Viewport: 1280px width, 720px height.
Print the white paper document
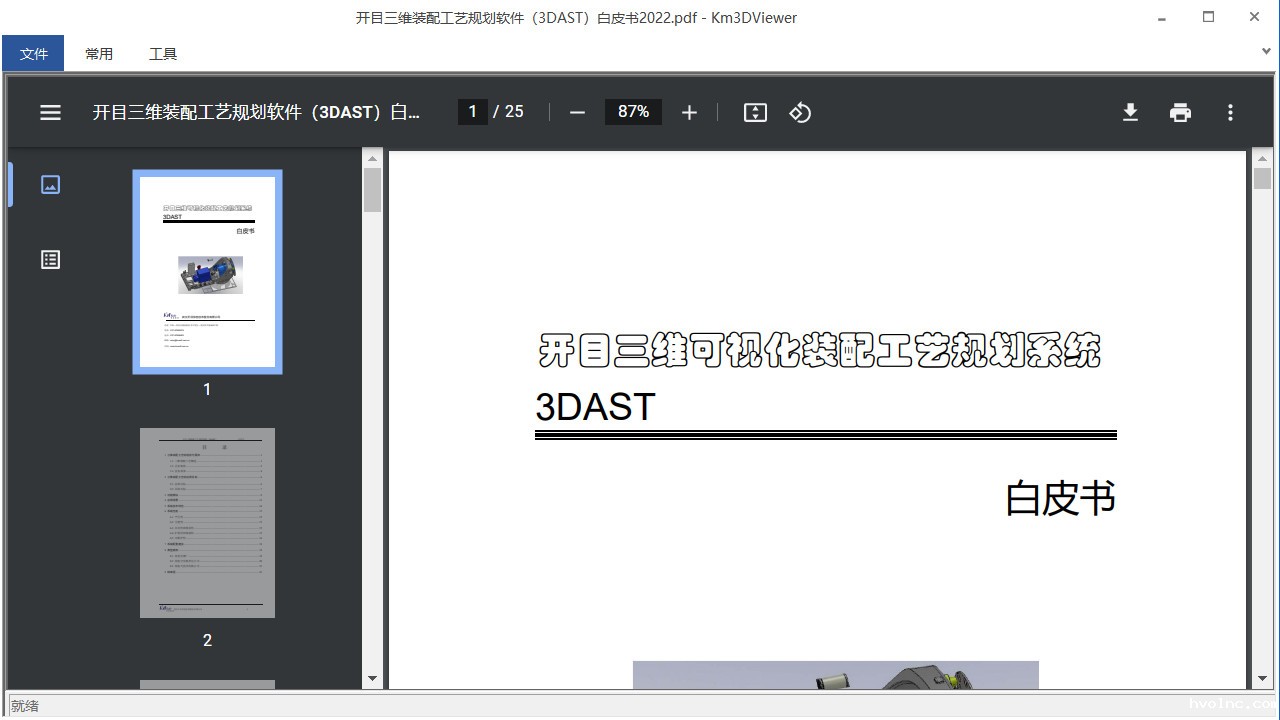coord(1180,112)
